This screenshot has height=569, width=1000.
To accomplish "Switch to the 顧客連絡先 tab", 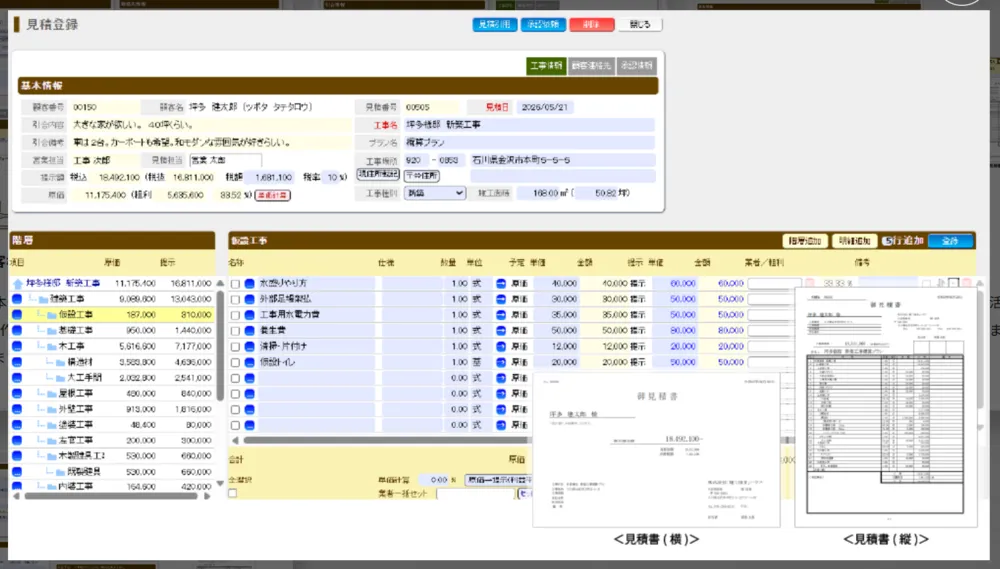I will click(x=591, y=66).
